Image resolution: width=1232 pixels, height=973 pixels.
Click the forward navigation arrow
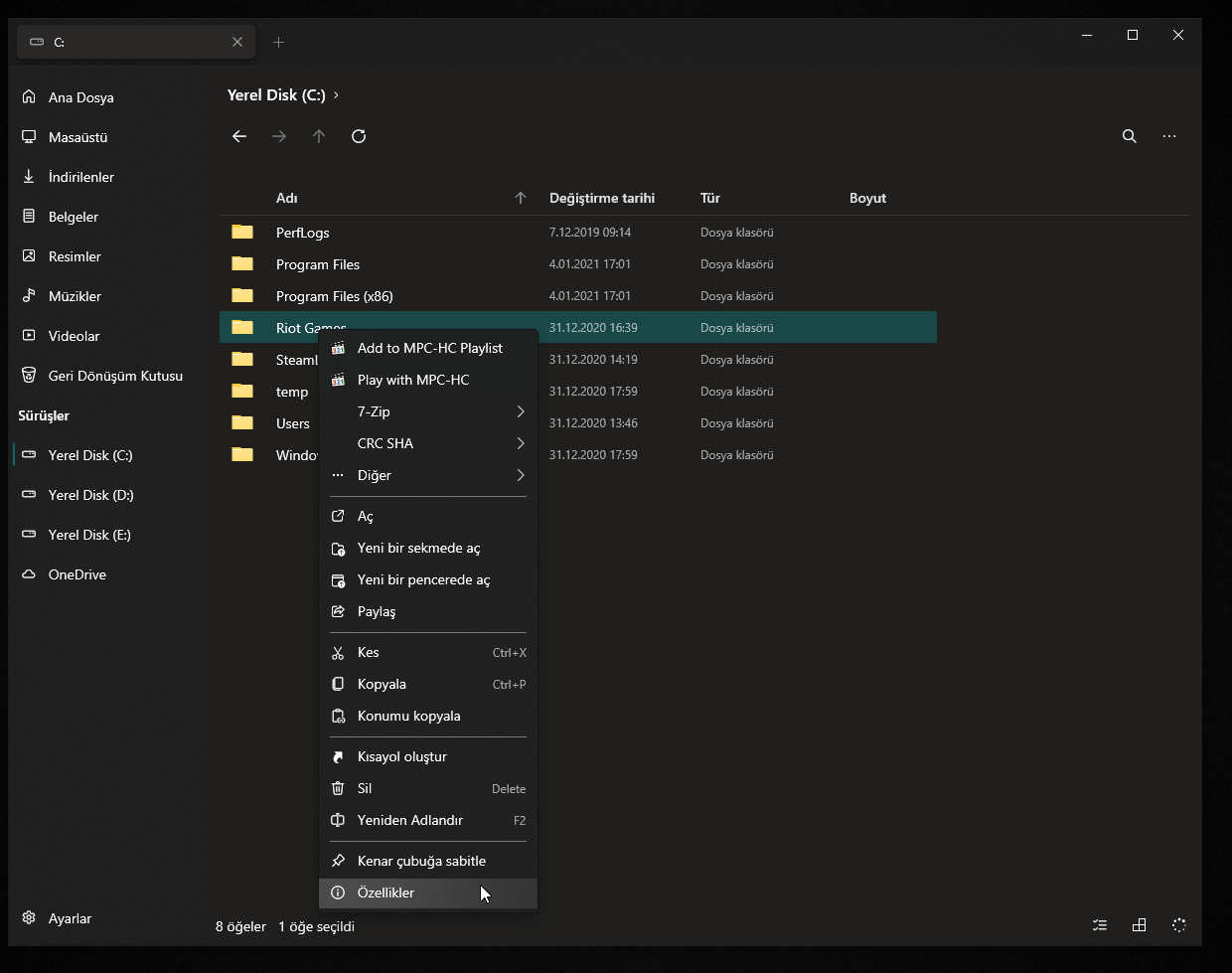click(279, 136)
